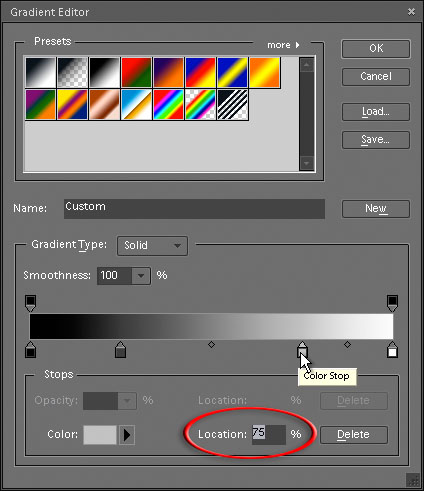Screen dimensions: 424x491
Task: Delete the selected color stop
Action: pos(354,435)
